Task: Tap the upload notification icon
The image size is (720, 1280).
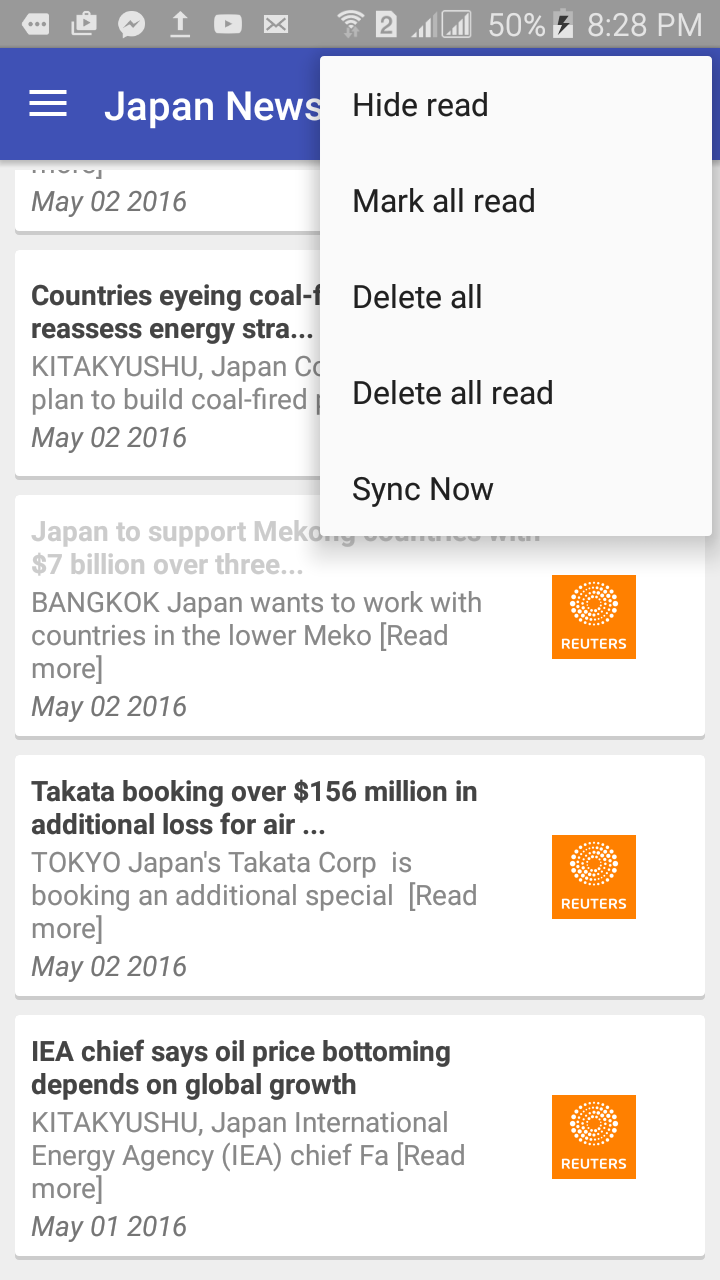Action: (180, 24)
